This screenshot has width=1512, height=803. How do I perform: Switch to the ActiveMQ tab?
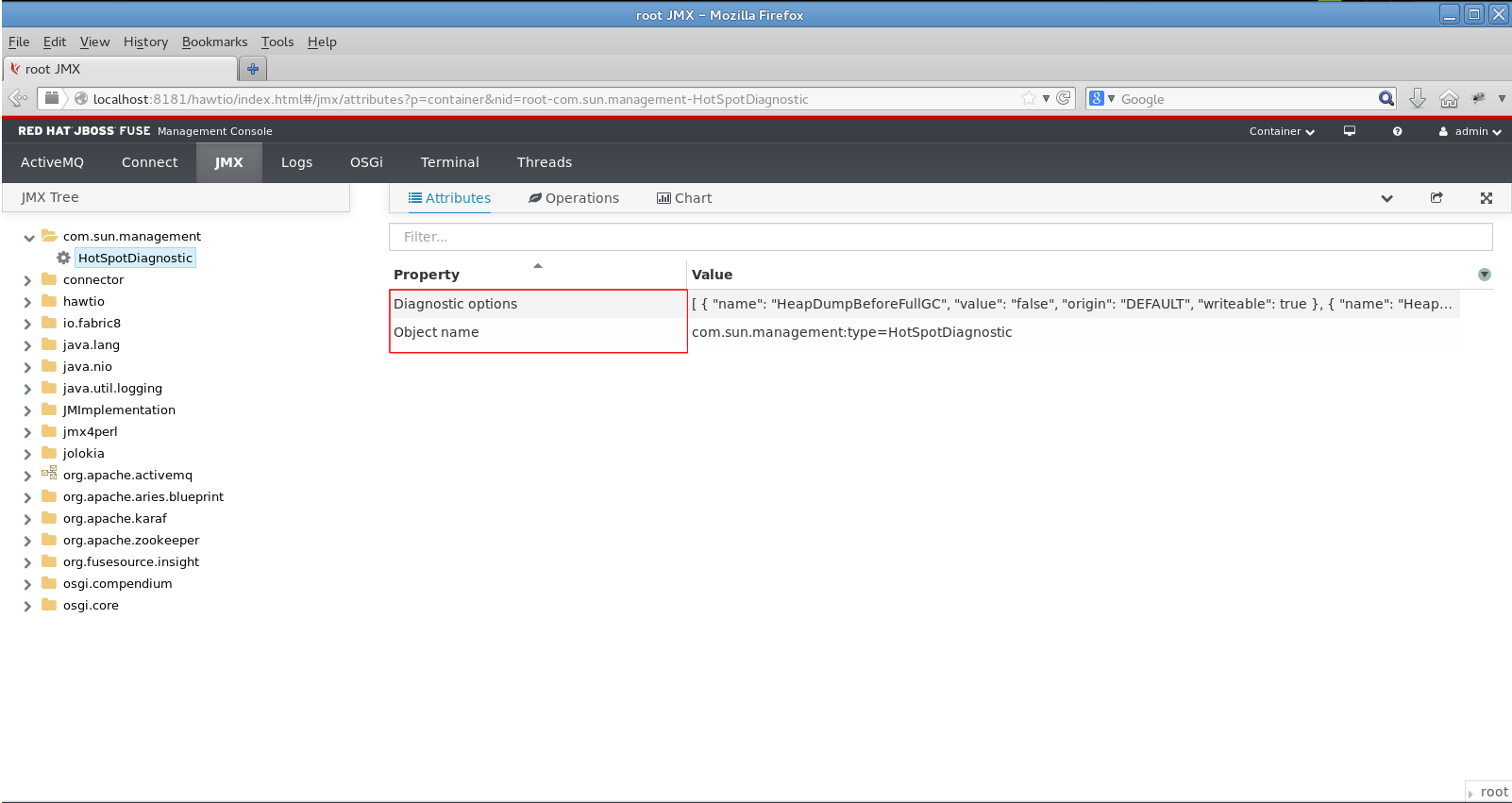point(52,162)
